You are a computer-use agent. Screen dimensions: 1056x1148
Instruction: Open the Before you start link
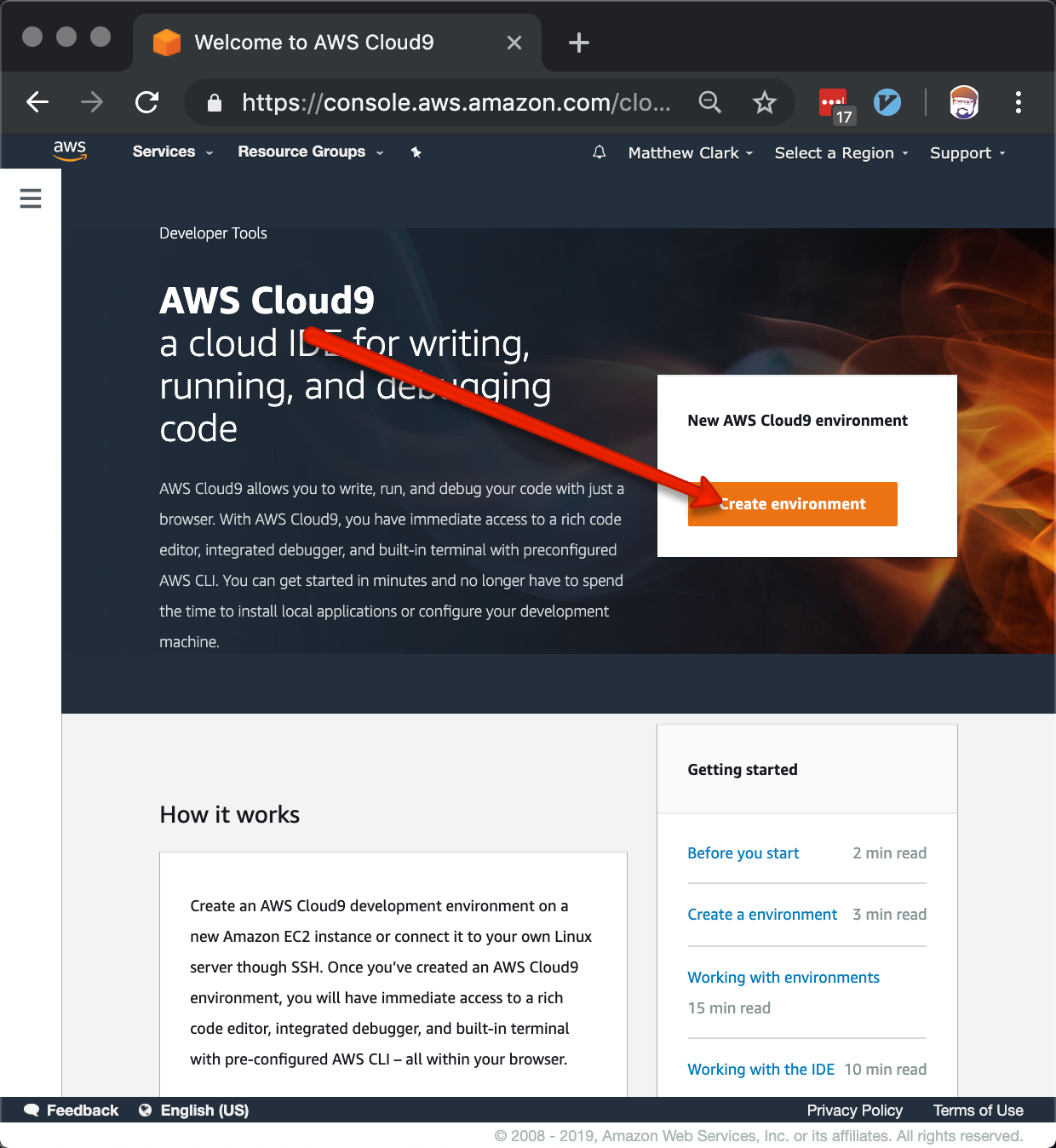[743, 853]
